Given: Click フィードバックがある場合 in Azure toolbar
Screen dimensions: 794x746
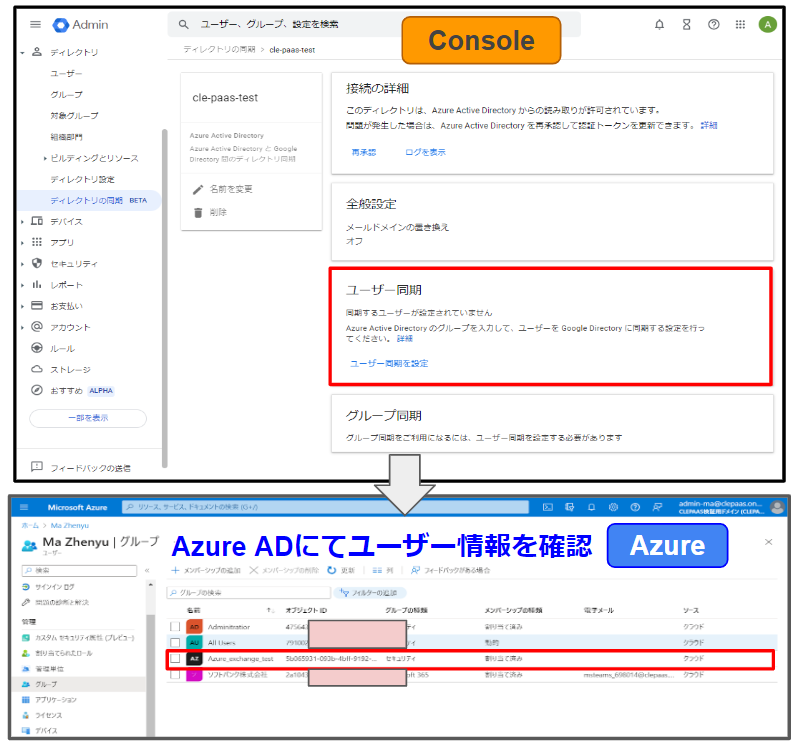Looking at the screenshot, I should [x=450, y=570].
